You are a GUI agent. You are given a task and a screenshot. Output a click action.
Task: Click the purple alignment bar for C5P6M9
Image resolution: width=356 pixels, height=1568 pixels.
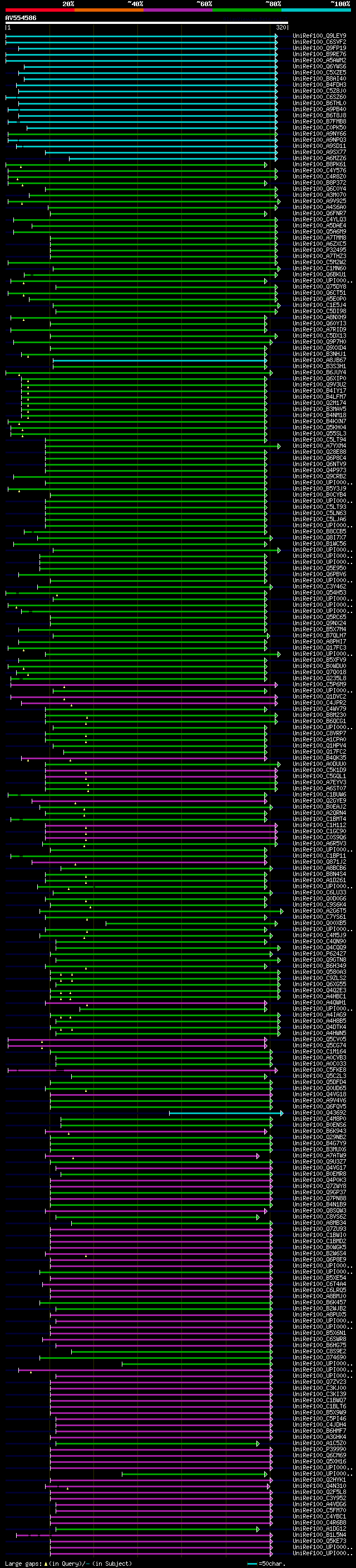[144, 685]
